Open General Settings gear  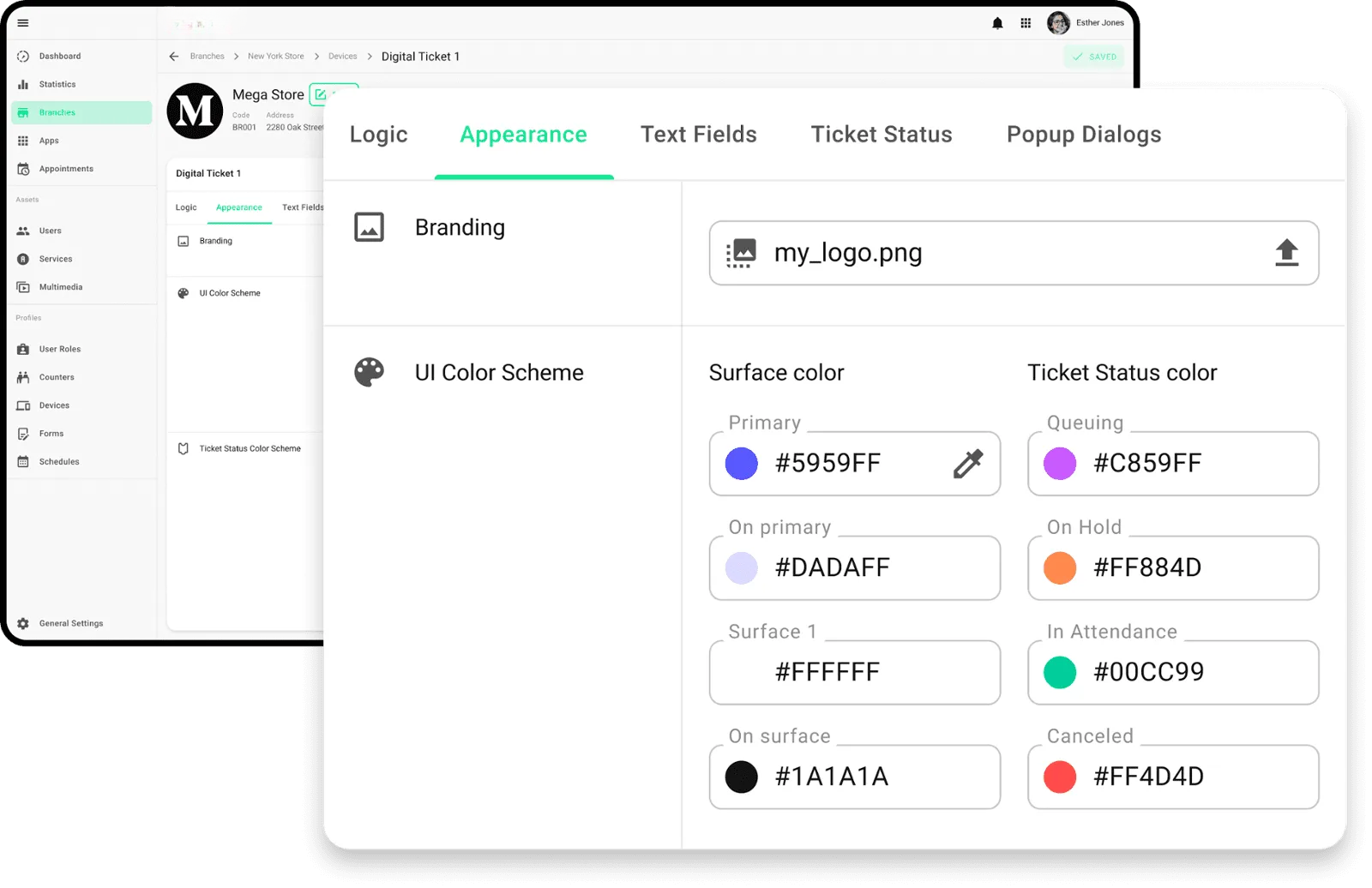tap(23, 623)
